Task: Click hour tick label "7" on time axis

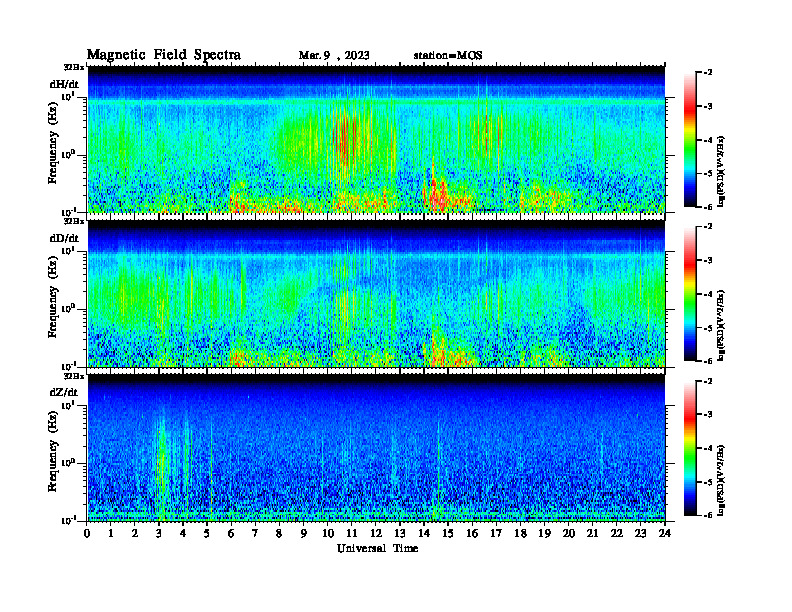Action: (x=255, y=534)
